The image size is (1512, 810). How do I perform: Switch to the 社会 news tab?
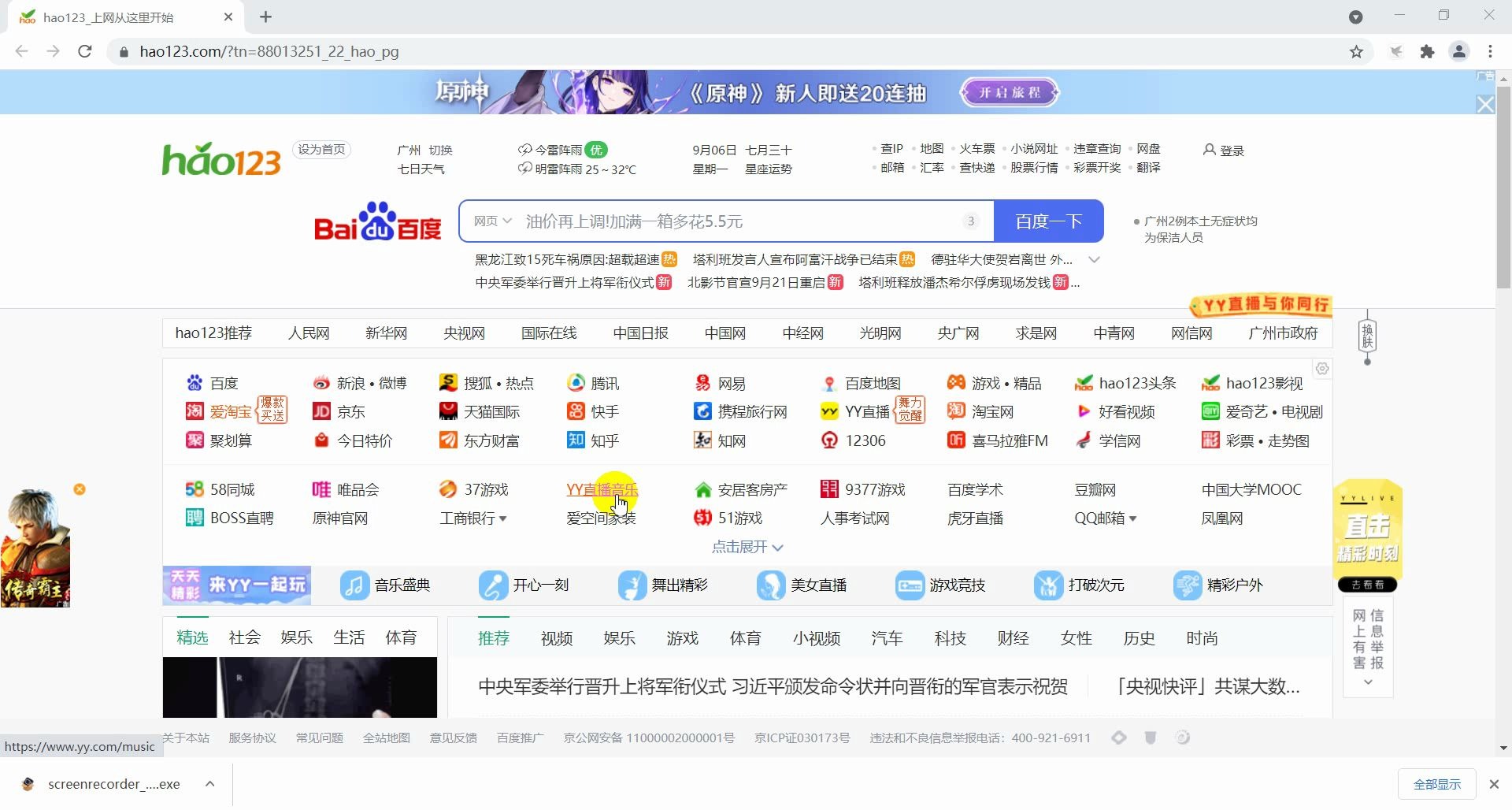click(x=244, y=637)
